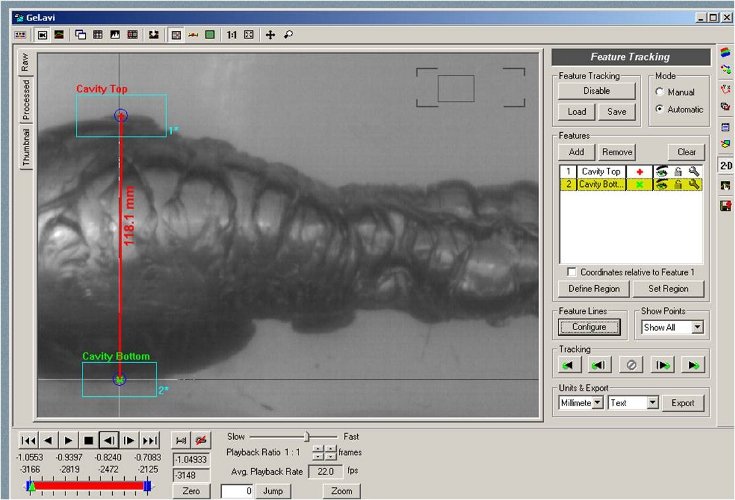Select the Manual mode radio button
735x500 pixels.
point(660,92)
